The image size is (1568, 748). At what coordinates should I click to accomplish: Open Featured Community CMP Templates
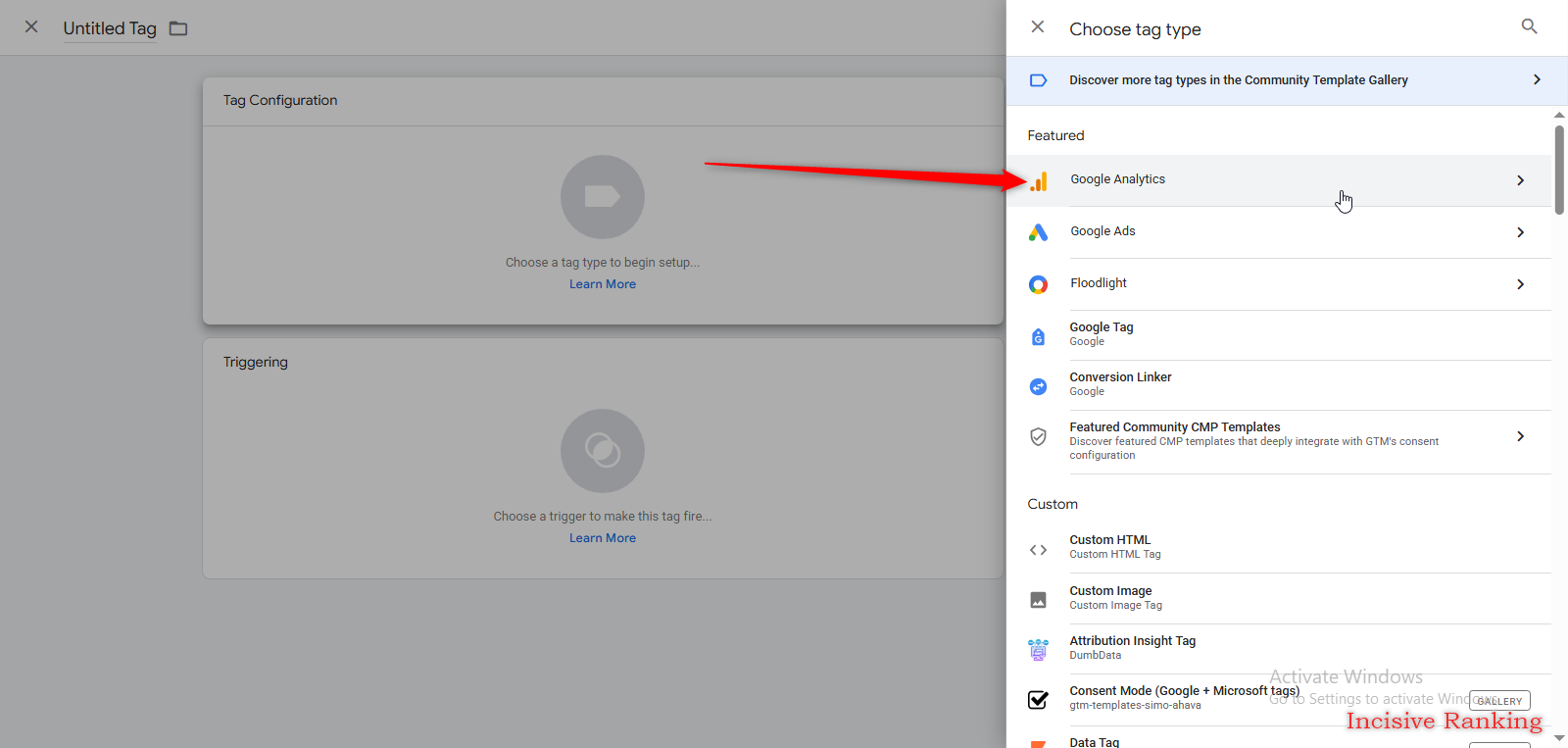tap(1279, 442)
